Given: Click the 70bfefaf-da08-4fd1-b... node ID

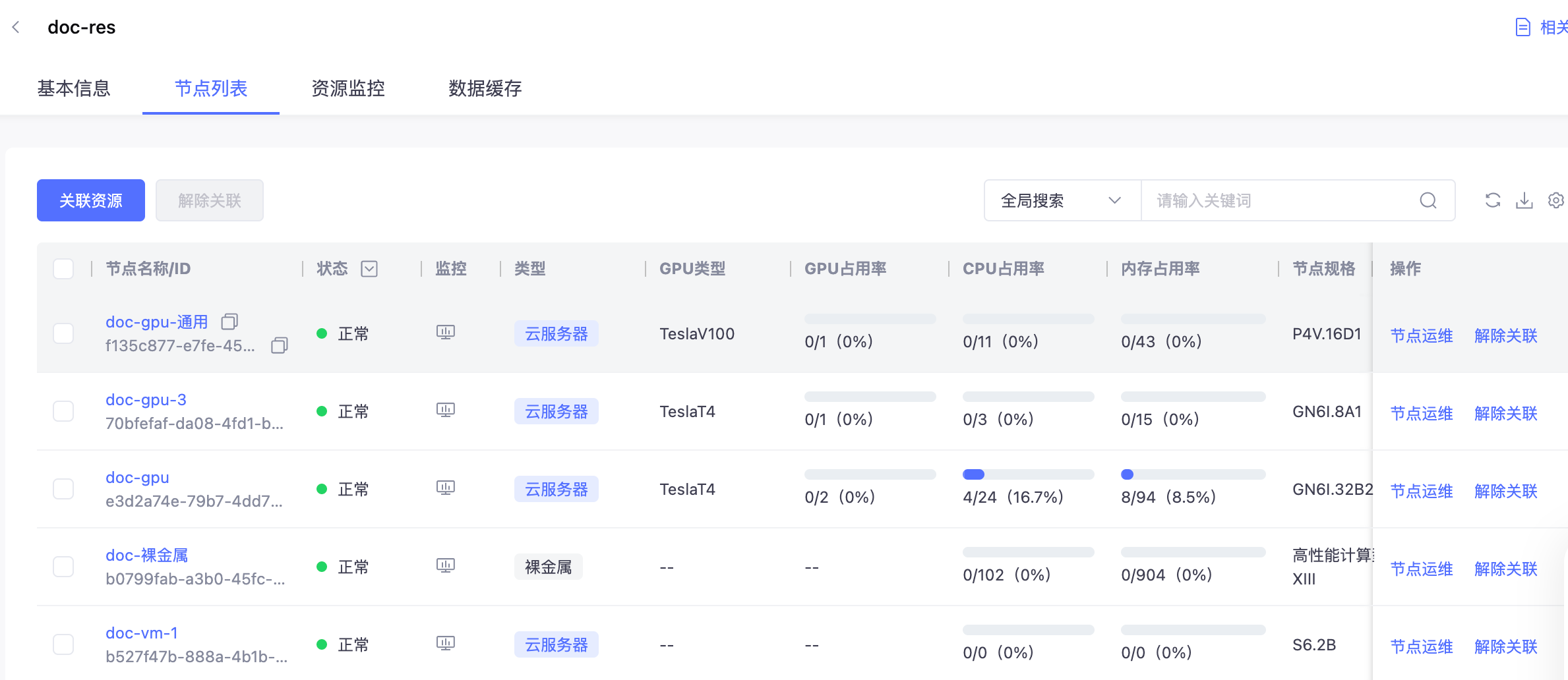Looking at the screenshot, I should 195,423.
